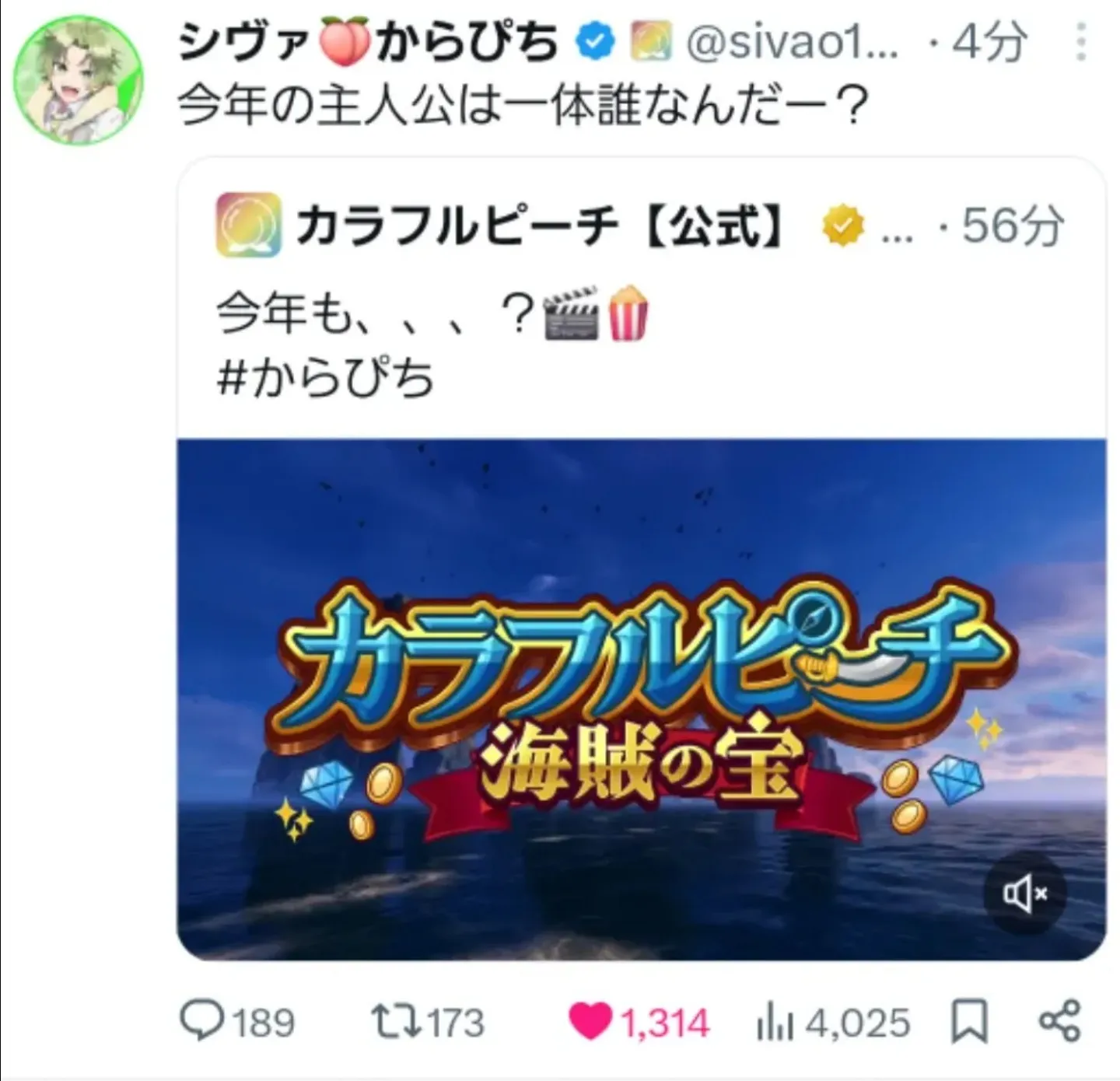Open the reply icon with 189 comments
This screenshot has height=1081, width=1120.
pos(203,1020)
